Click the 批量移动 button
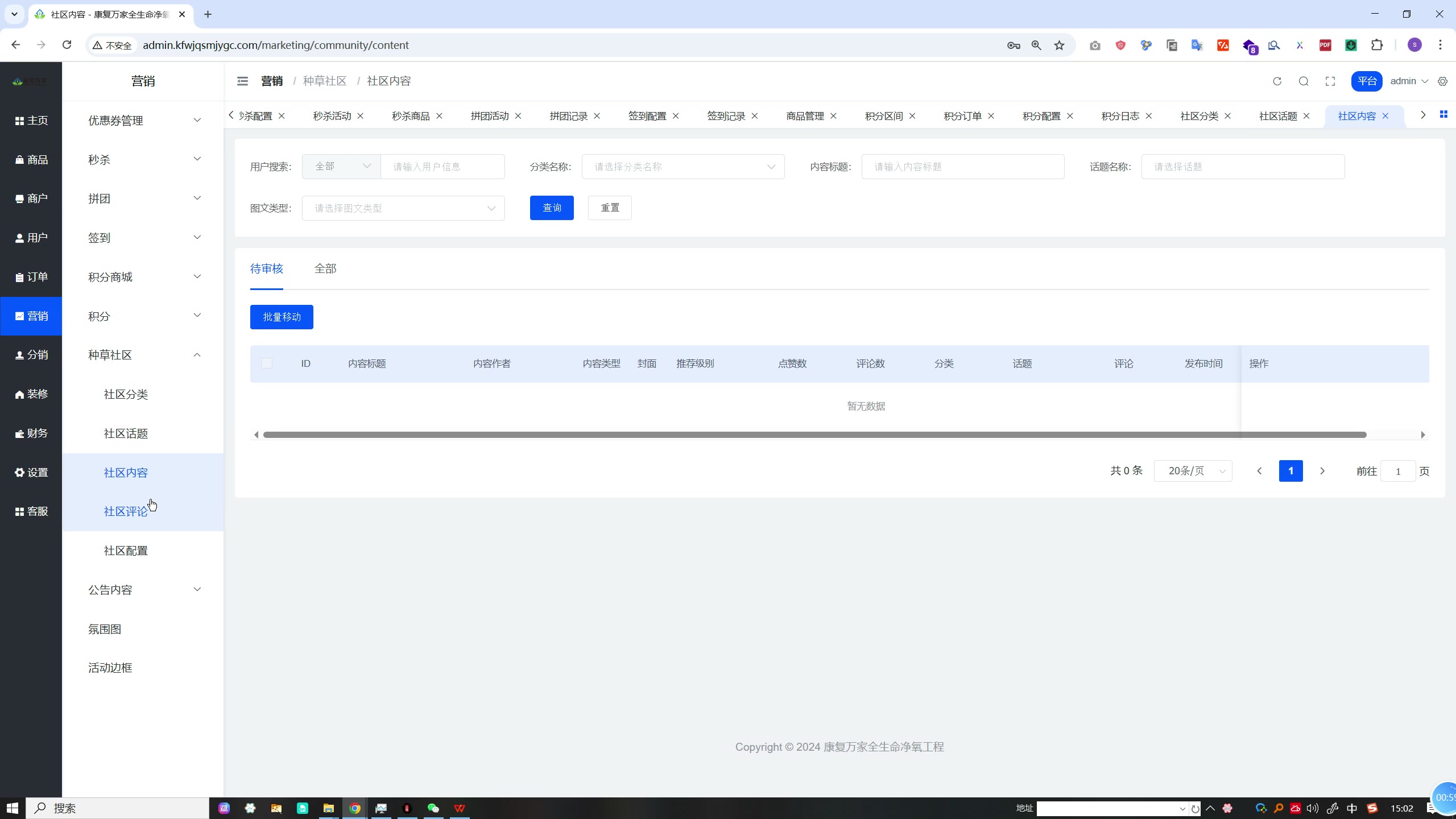Image resolution: width=1456 pixels, height=819 pixels. pyautogui.click(x=282, y=317)
